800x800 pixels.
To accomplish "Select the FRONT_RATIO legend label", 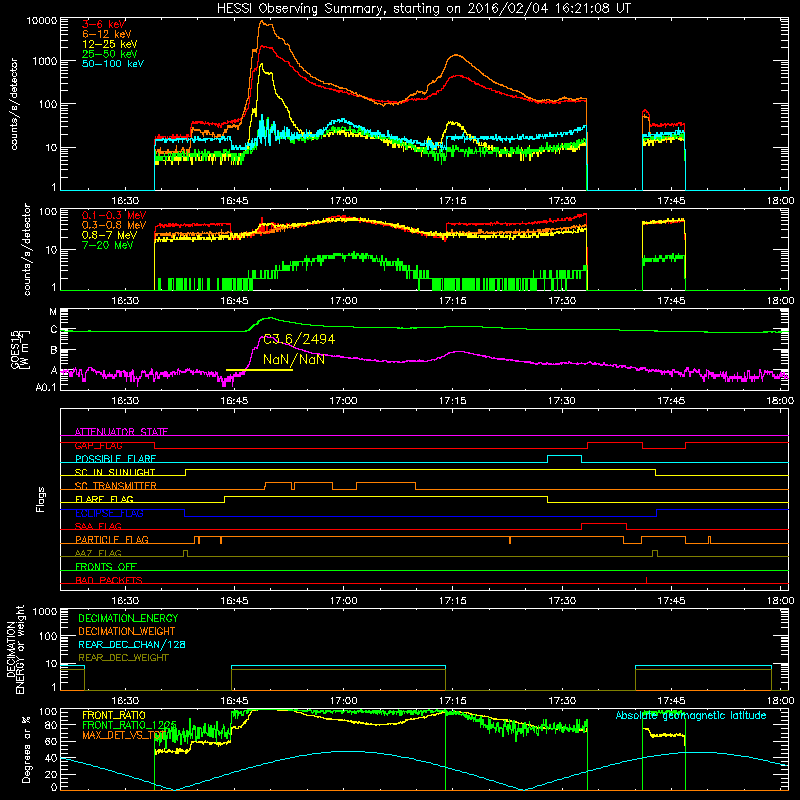I will [114, 715].
